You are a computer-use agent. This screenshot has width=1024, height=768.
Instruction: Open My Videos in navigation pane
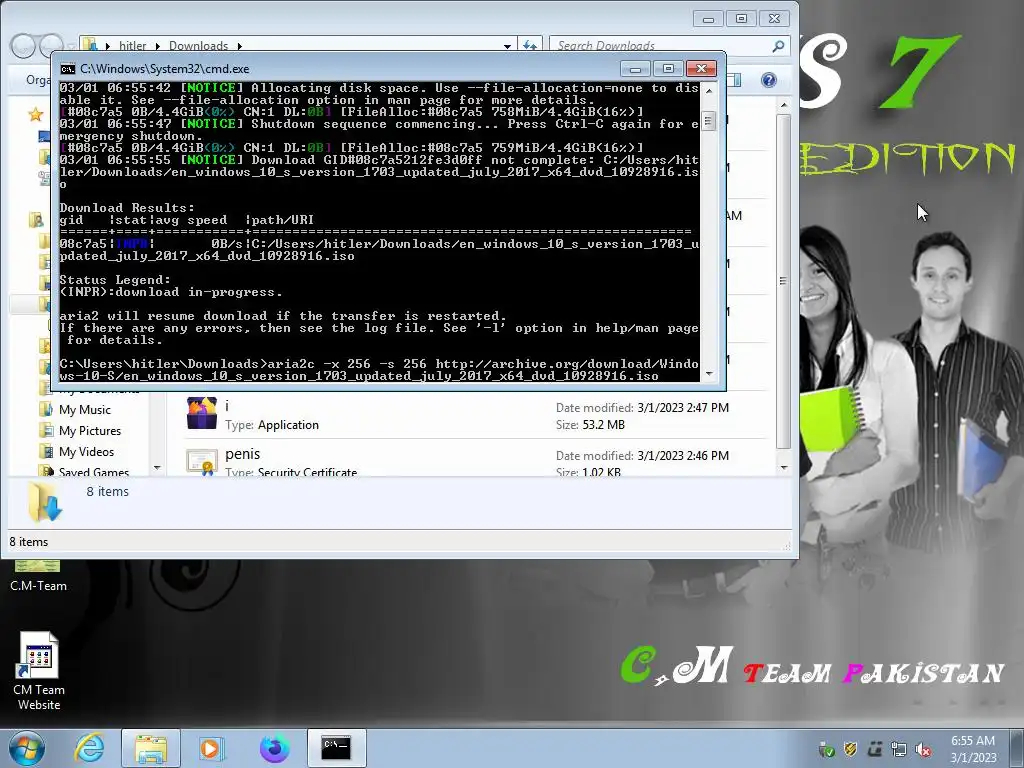coord(86,451)
